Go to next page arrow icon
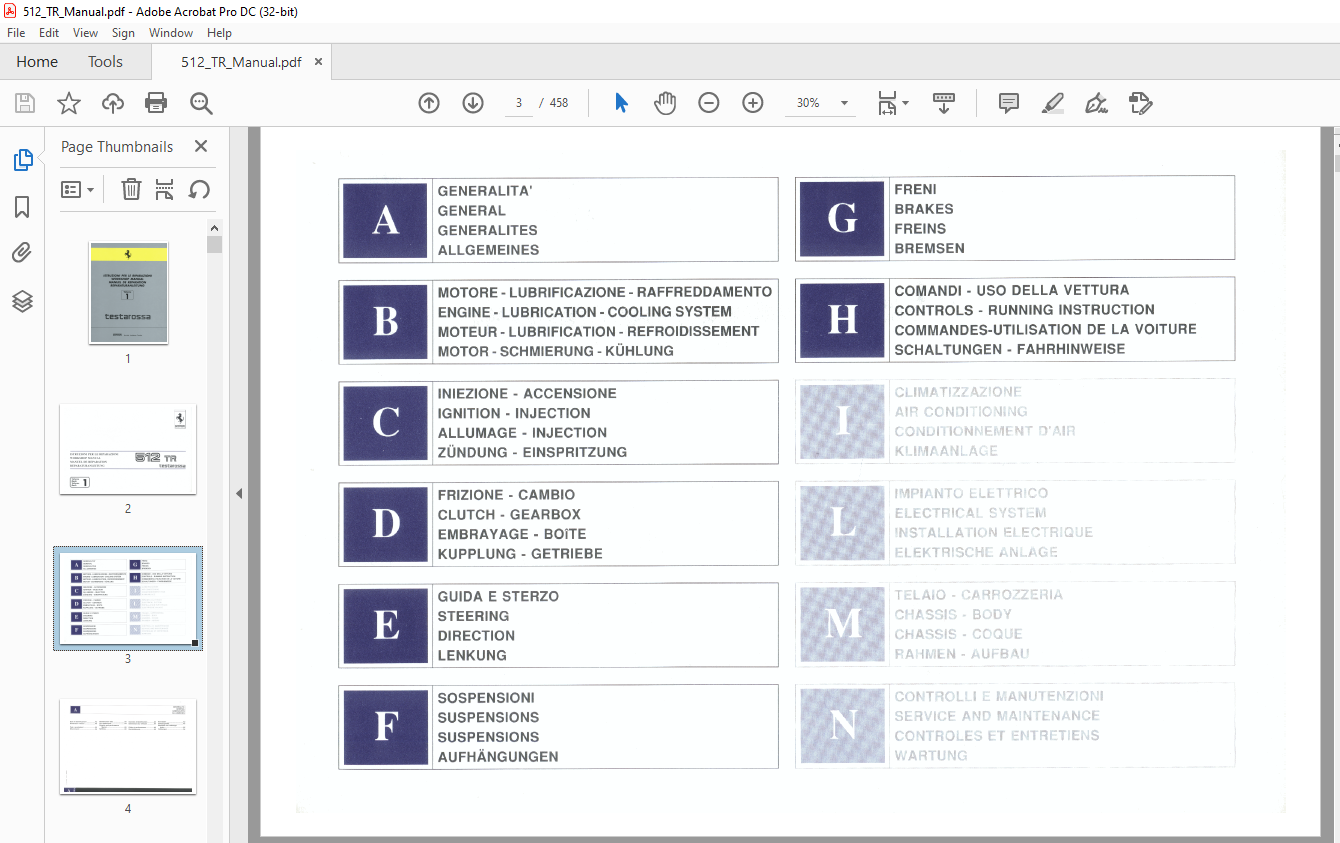This screenshot has width=1340, height=843. (x=473, y=103)
